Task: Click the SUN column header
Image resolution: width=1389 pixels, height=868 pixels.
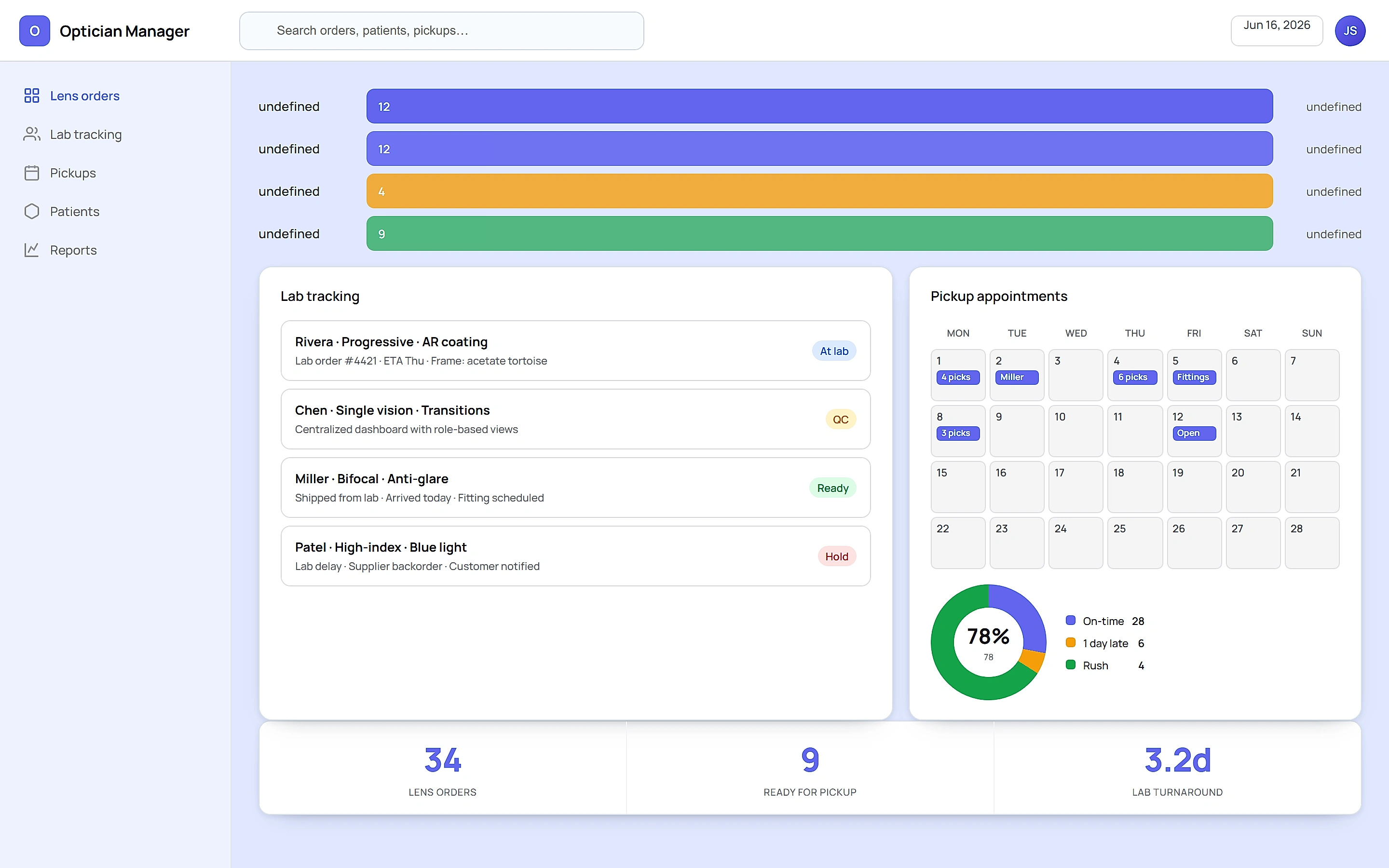Action: (x=1312, y=333)
